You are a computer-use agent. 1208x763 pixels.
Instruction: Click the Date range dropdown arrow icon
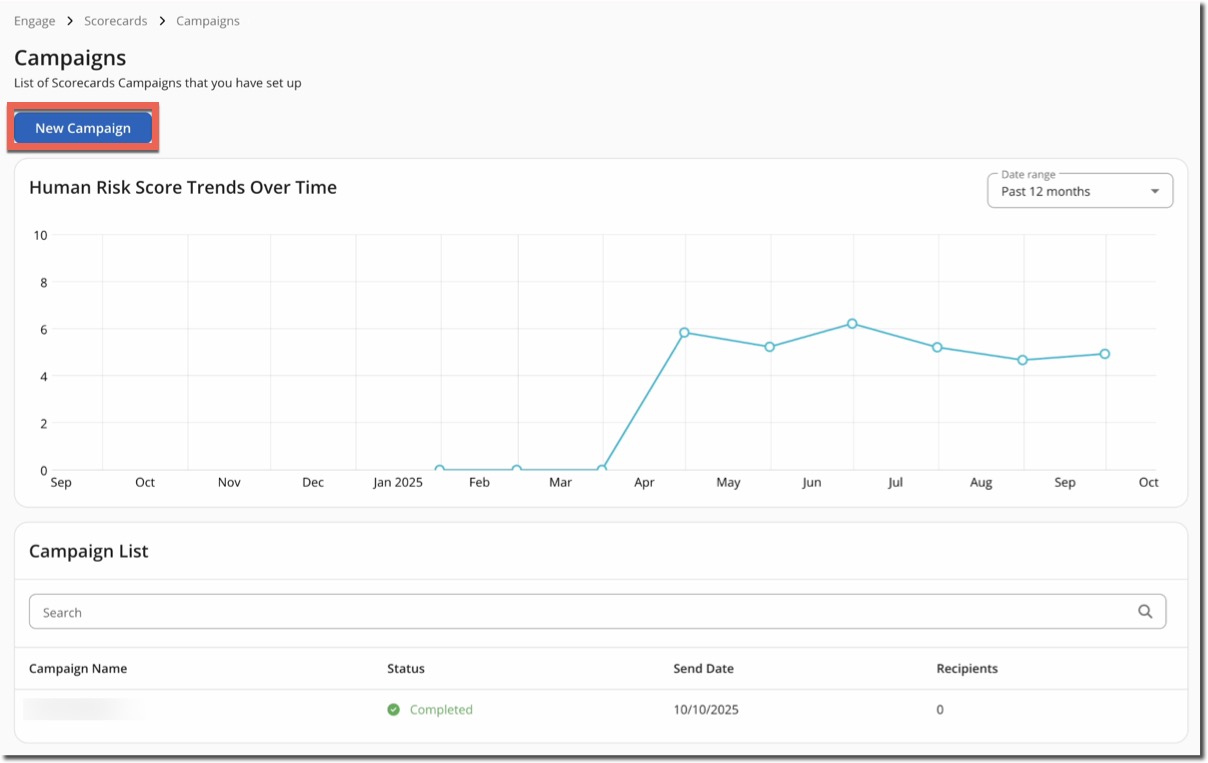(x=1157, y=191)
